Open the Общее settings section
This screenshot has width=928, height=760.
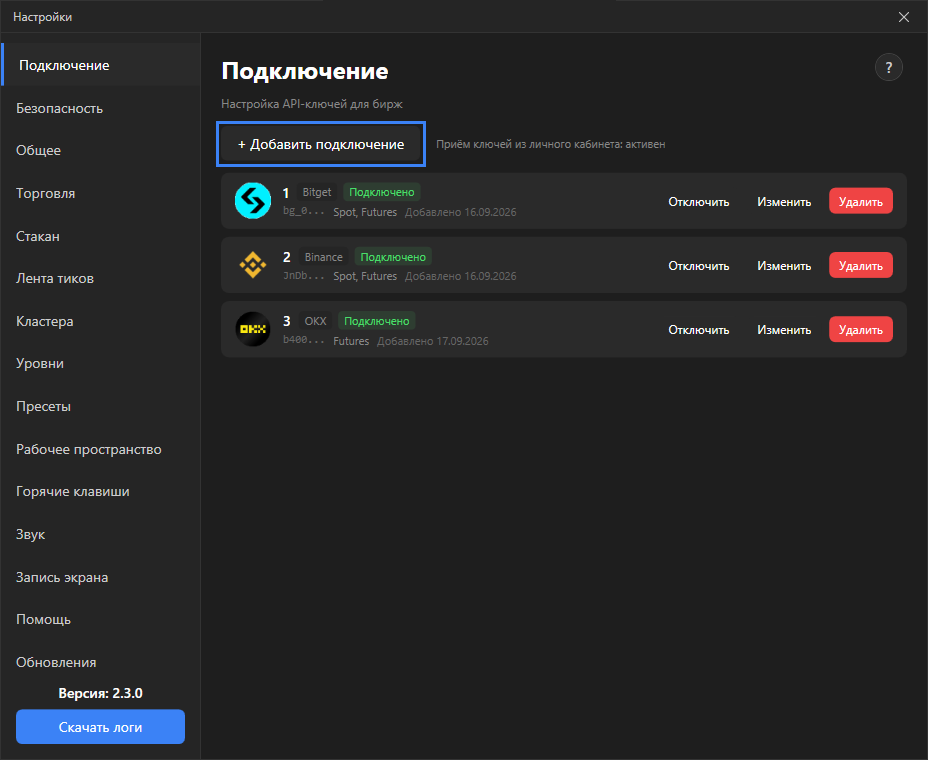101,150
